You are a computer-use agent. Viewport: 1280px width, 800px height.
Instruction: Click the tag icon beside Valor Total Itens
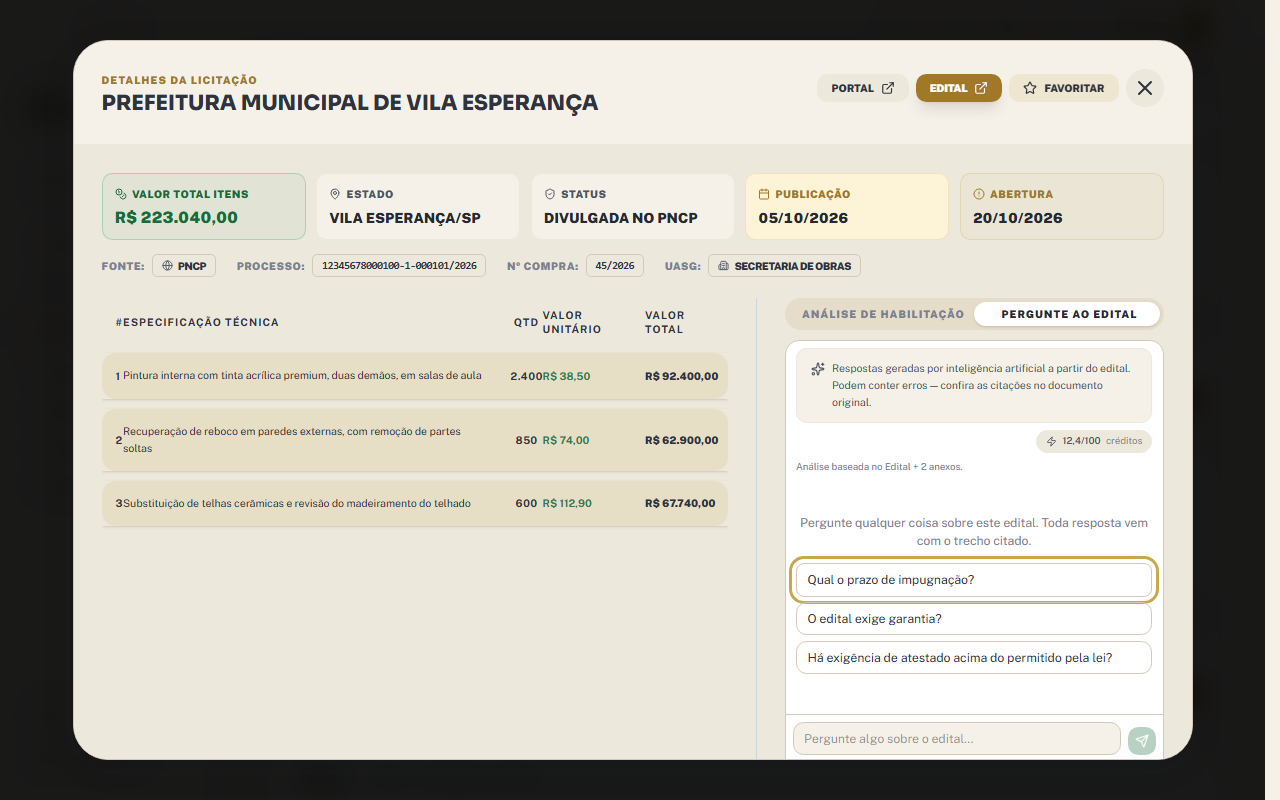coord(121,194)
